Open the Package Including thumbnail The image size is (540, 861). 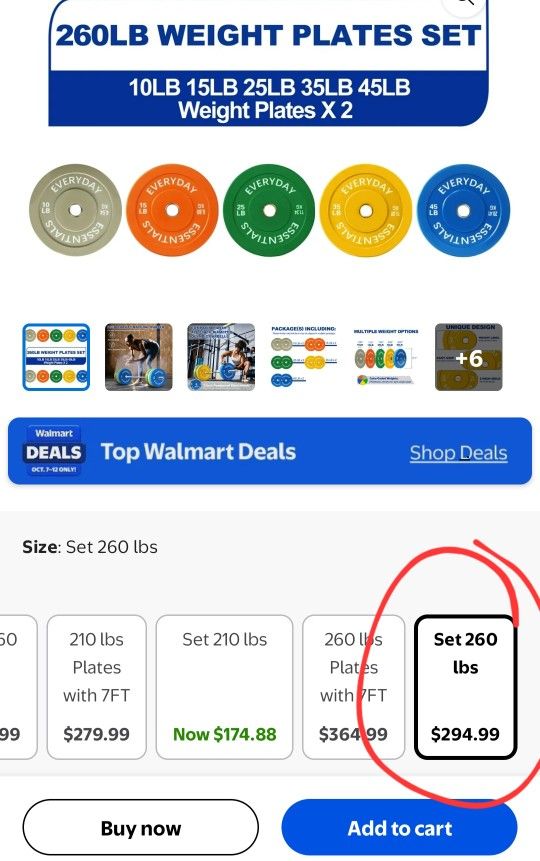coord(303,357)
